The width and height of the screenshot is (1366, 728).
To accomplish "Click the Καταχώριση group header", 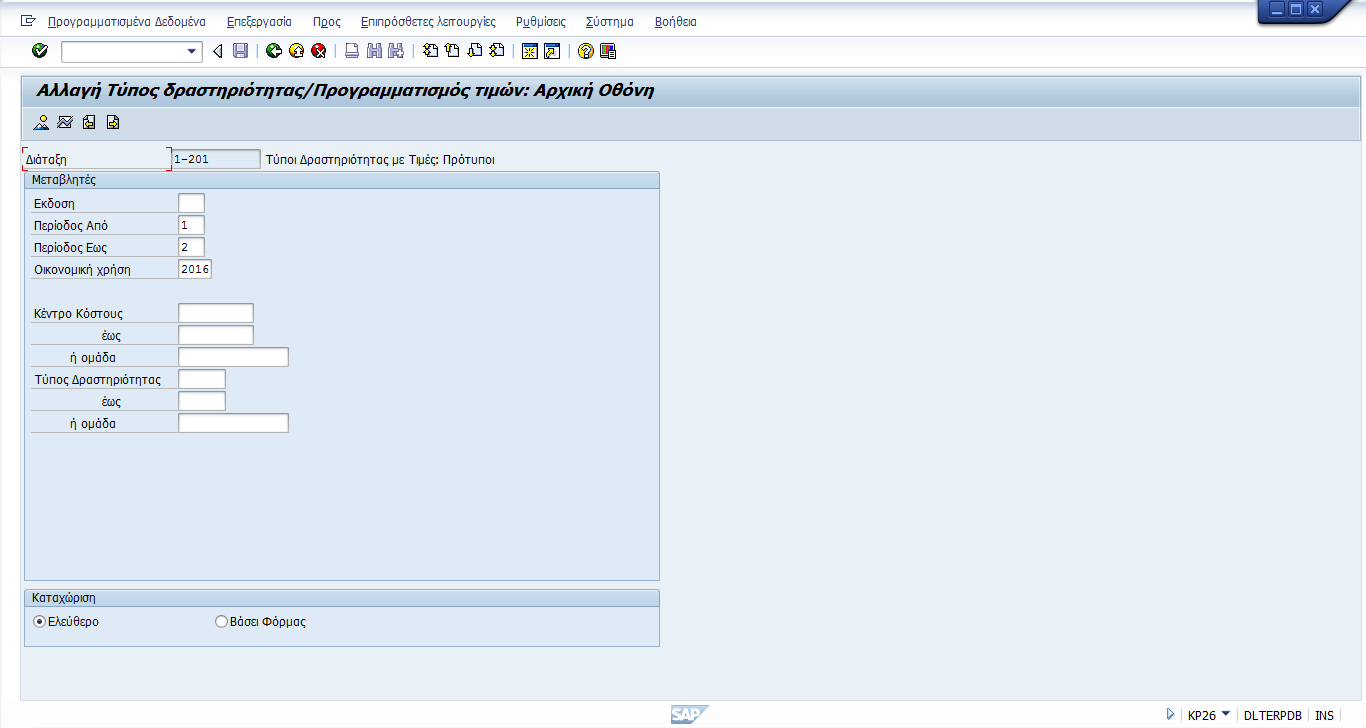I will point(342,598).
